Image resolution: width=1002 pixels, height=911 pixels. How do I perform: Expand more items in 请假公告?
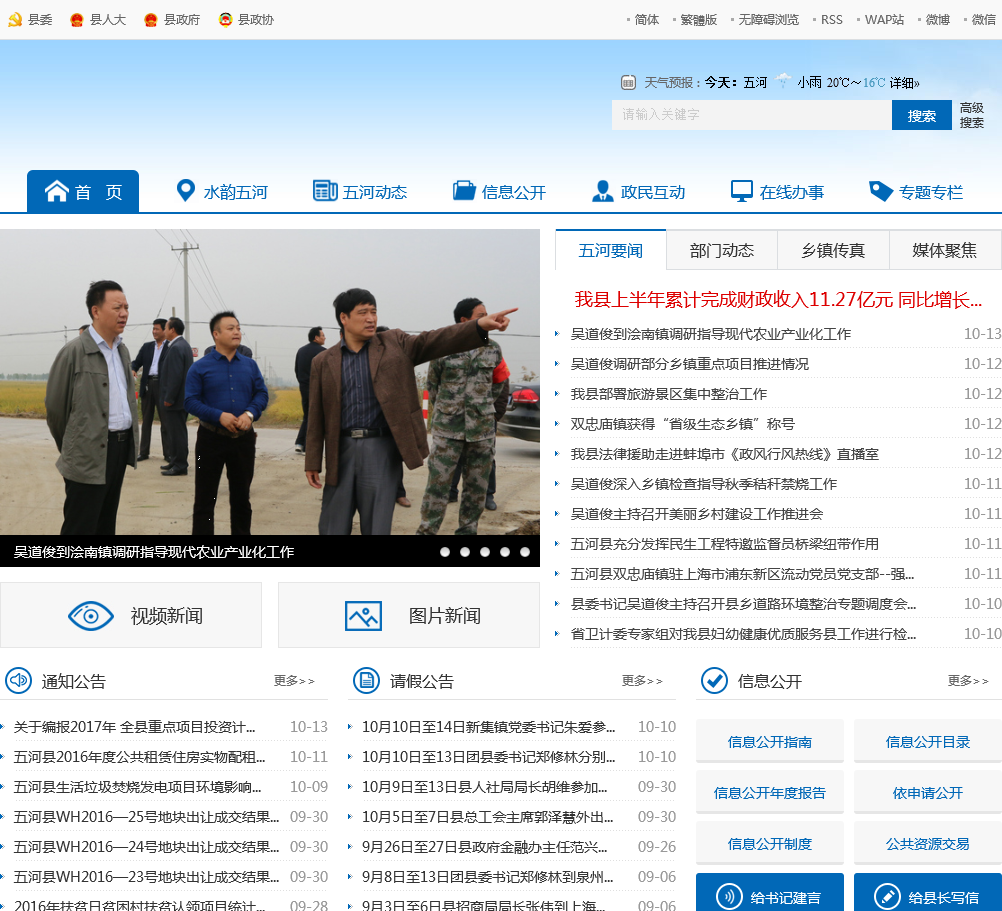643,681
